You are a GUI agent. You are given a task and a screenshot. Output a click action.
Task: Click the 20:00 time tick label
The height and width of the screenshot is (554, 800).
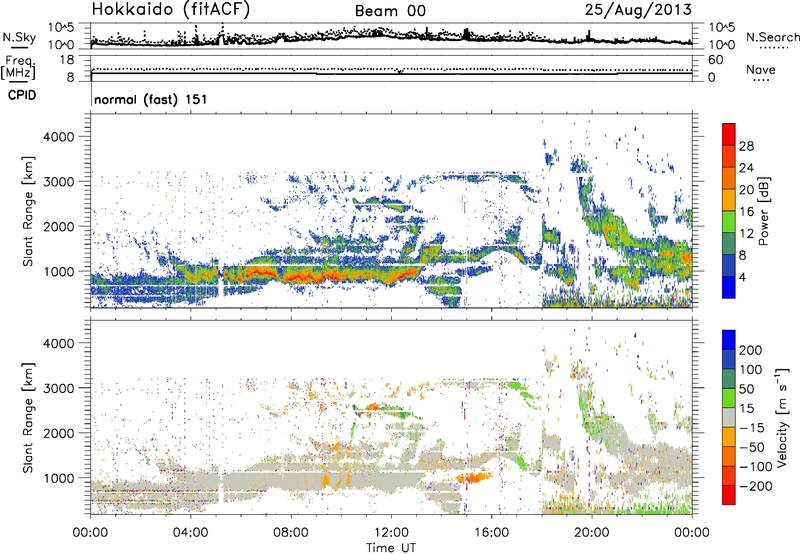(591, 533)
